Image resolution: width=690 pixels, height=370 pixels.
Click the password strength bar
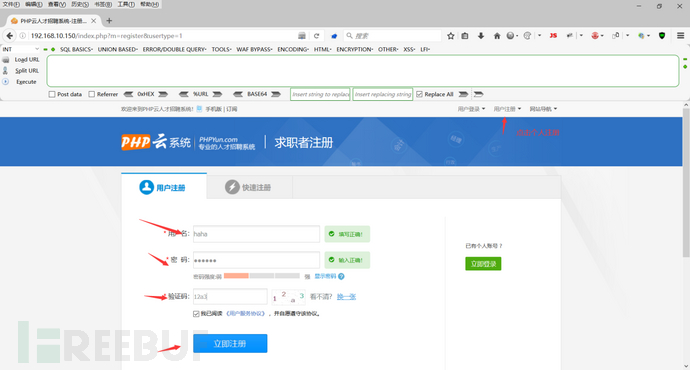pos(262,276)
